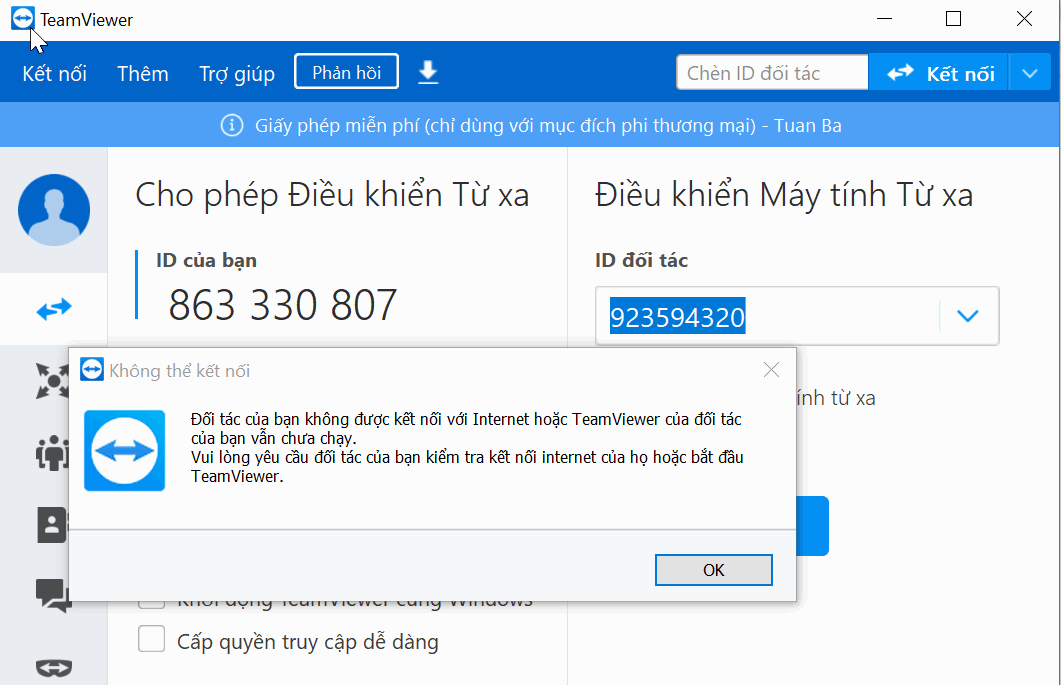Click the ID đối tác label
The height and width of the screenshot is (685, 1061).
point(641,261)
